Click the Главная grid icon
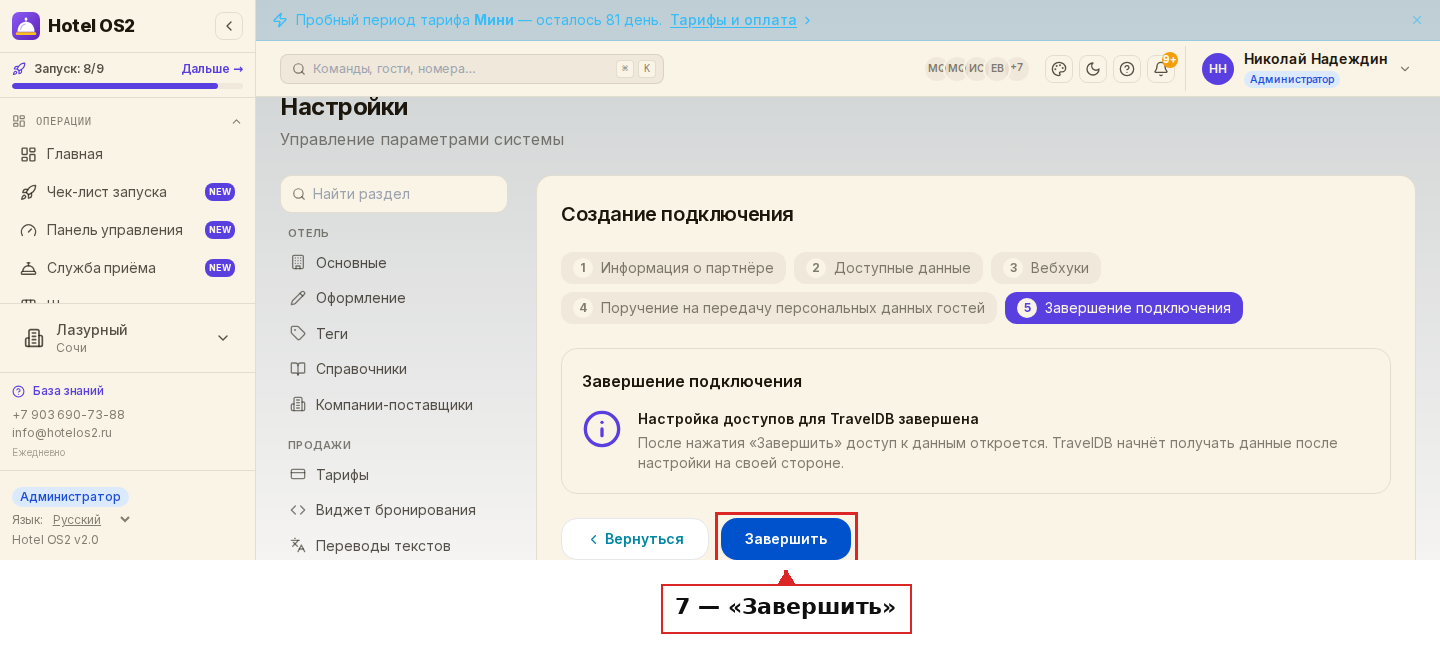 point(28,154)
